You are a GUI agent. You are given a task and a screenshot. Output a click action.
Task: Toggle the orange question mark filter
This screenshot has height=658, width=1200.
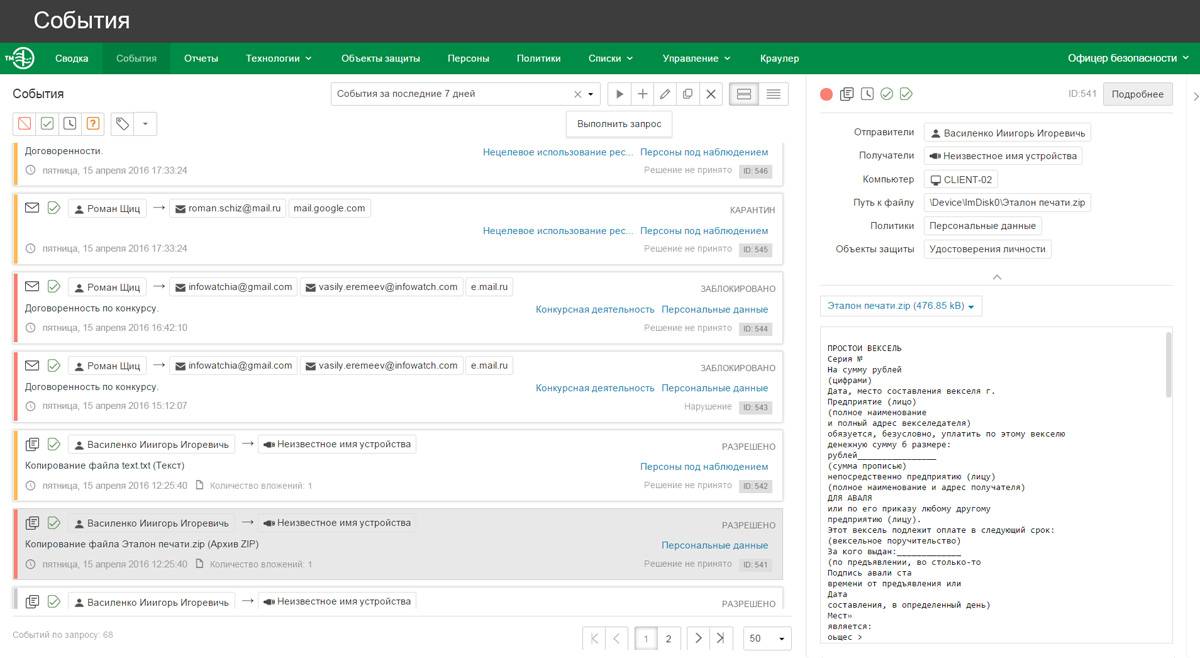click(93, 124)
